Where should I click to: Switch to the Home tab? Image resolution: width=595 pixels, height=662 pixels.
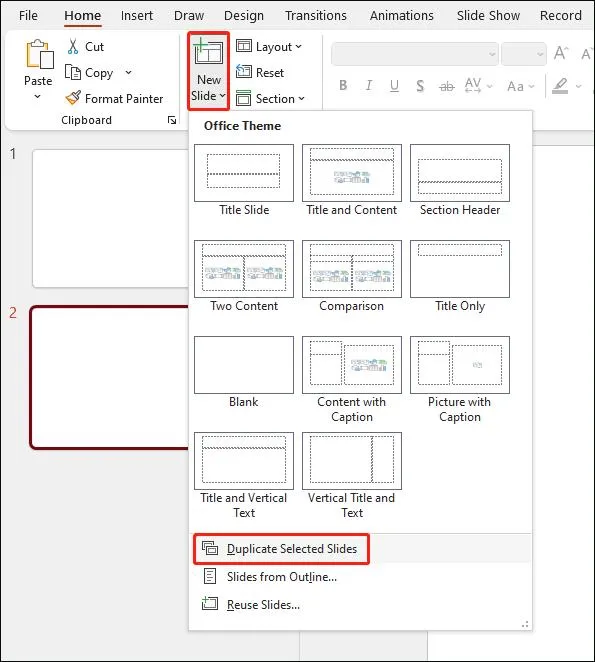click(x=82, y=16)
